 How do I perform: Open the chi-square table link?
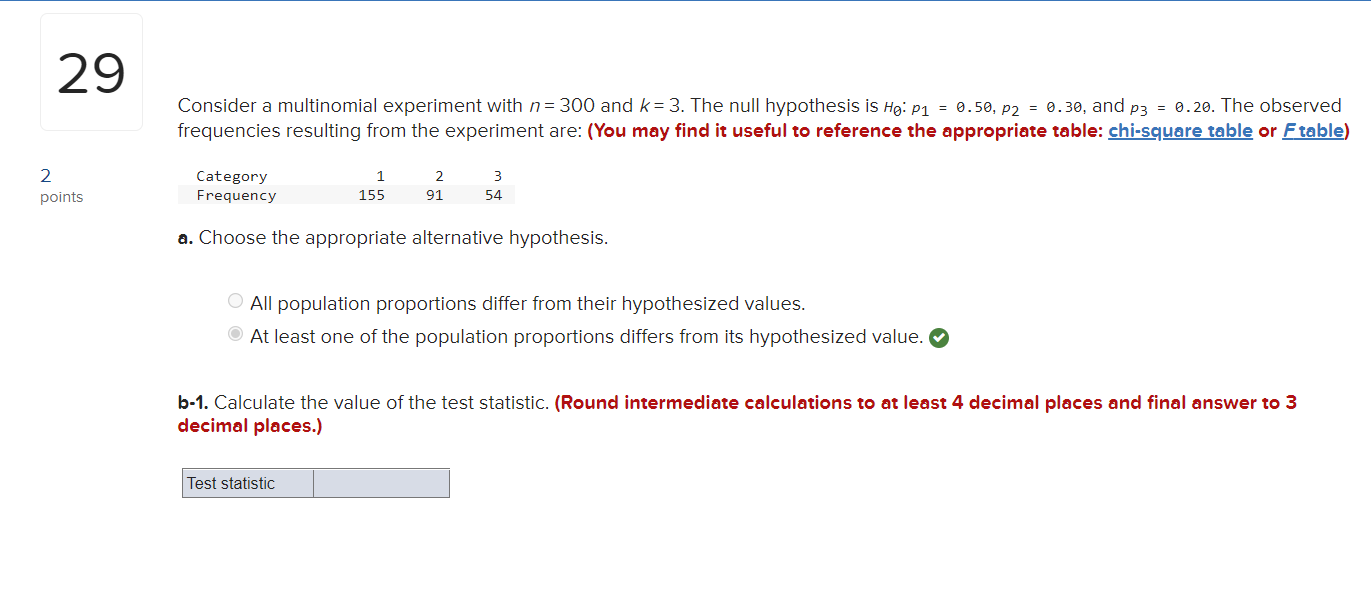tap(1180, 130)
